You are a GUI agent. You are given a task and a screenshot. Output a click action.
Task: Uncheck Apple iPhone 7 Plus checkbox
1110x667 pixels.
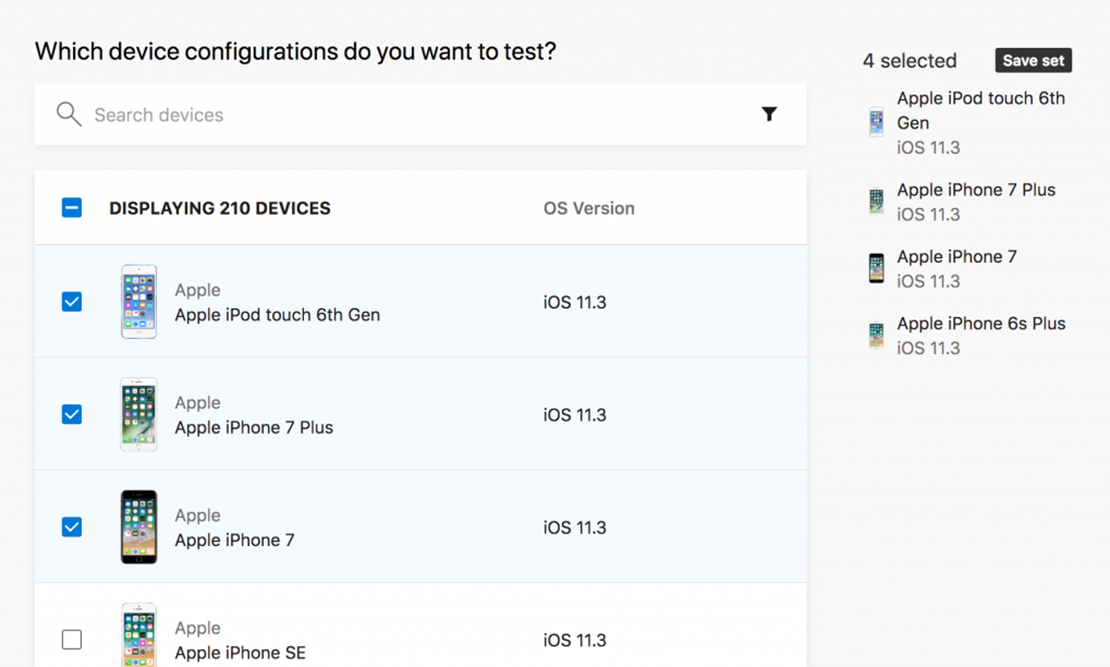71,414
